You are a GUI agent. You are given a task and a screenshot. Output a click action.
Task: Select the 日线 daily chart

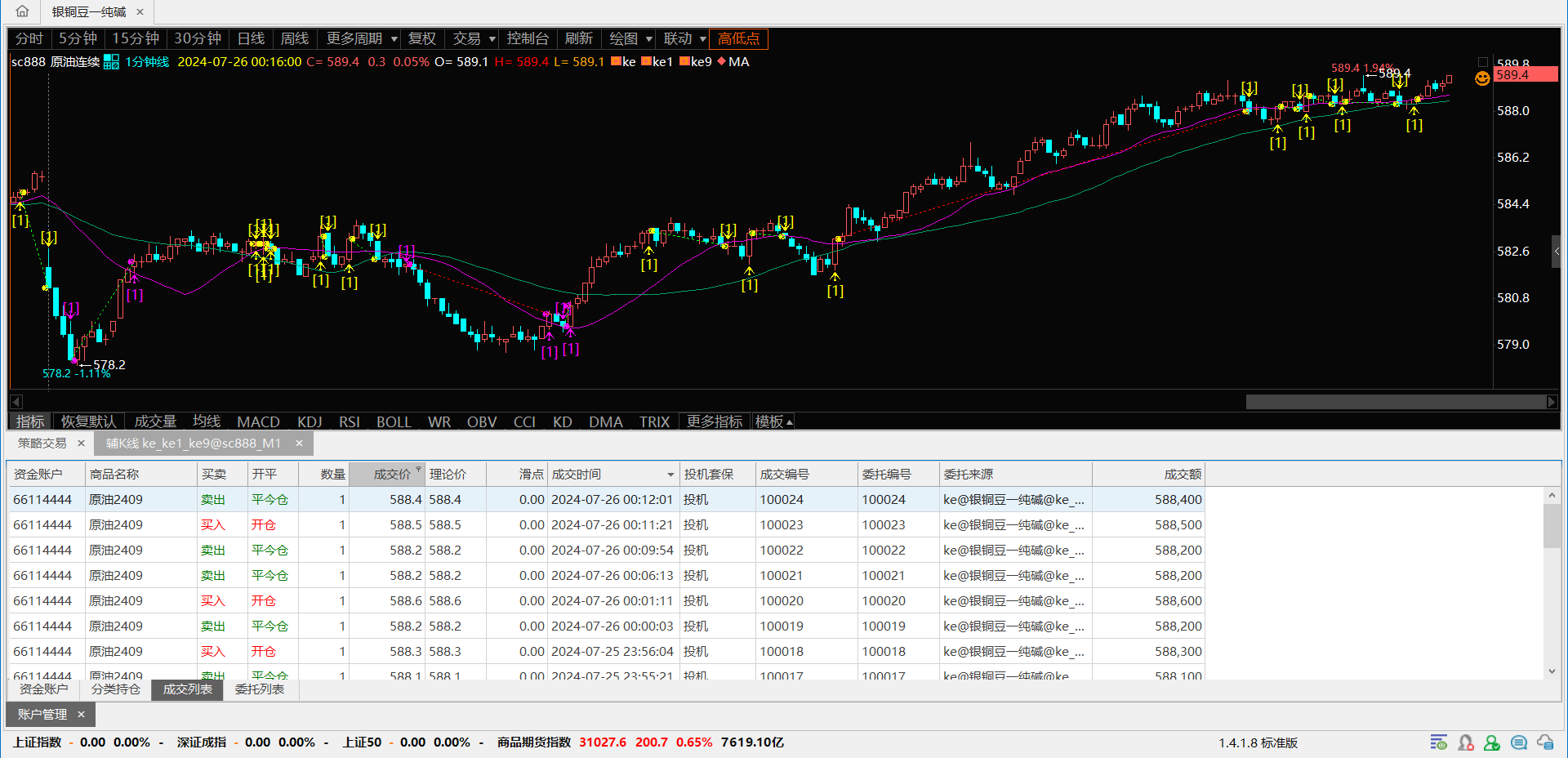(x=251, y=38)
